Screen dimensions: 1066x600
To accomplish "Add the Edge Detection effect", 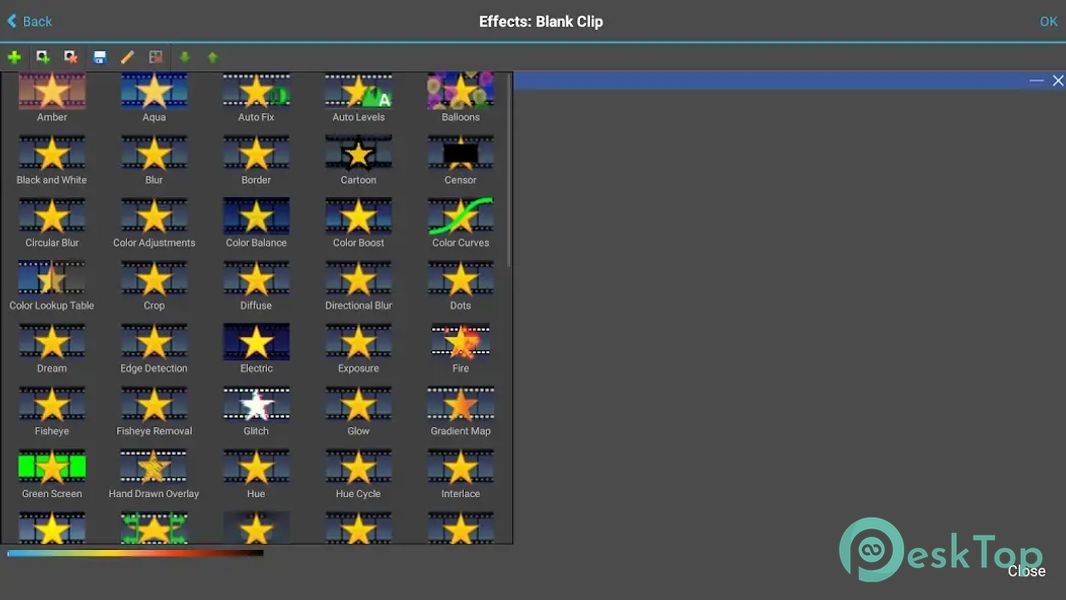I will pyautogui.click(x=154, y=349).
